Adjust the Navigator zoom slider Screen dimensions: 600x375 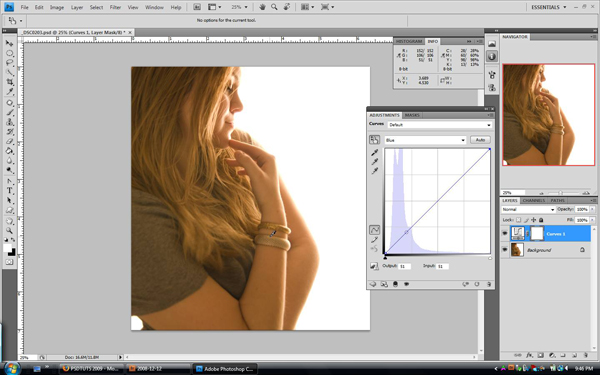point(560,193)
